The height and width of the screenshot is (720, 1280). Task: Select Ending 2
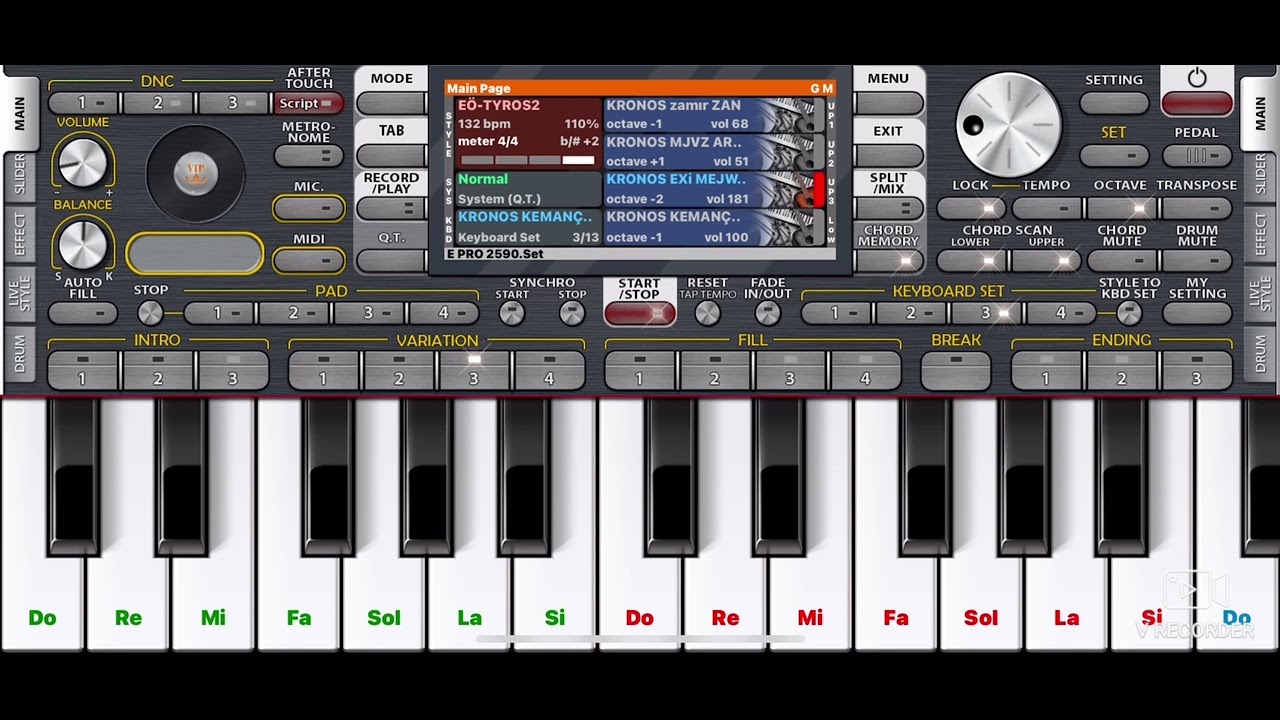(1121, 370)
